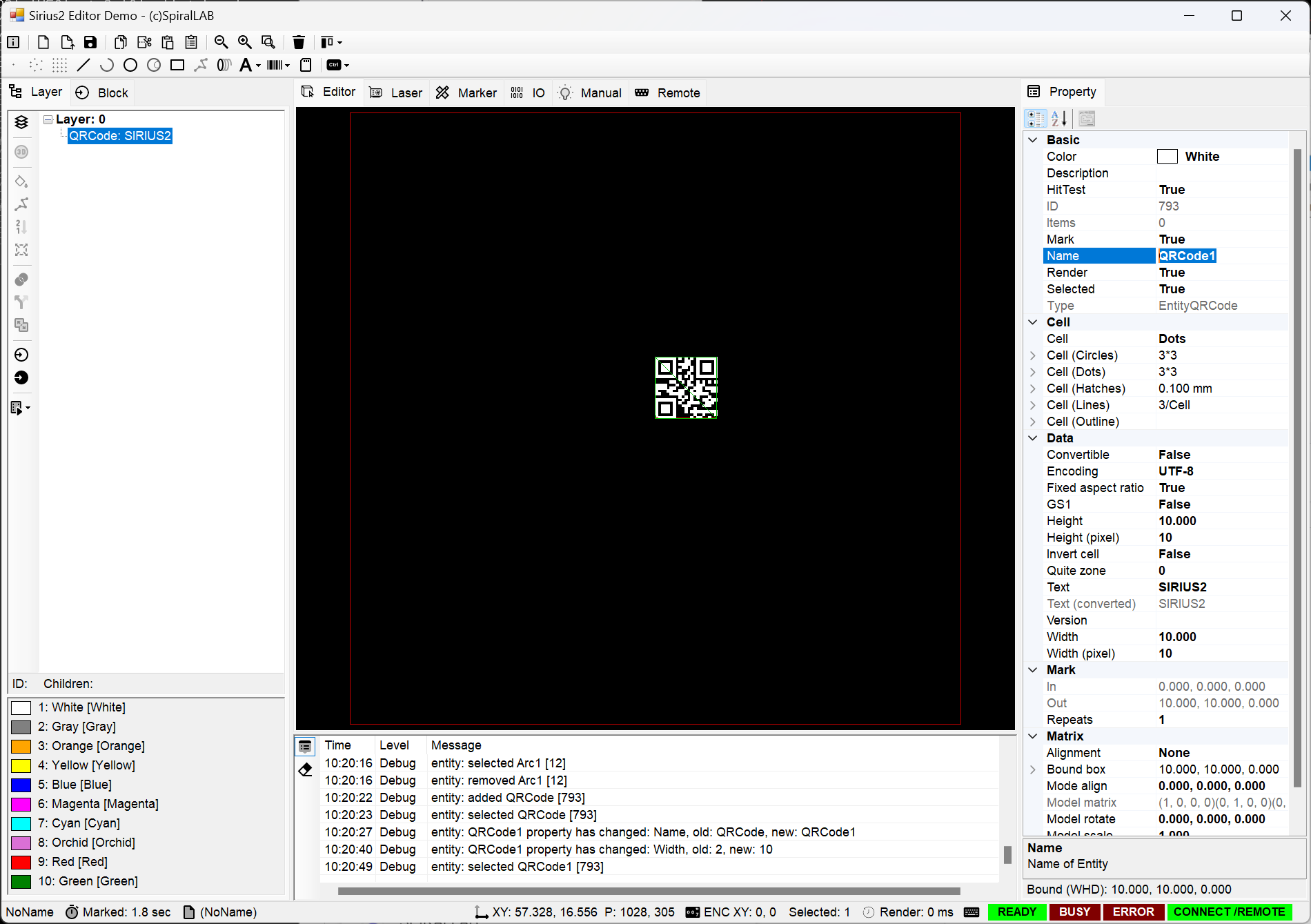This screenshot has width=1311, height=924.
Task: Copy the selected entity with the Copy icon
Action: tap(121, 42)
